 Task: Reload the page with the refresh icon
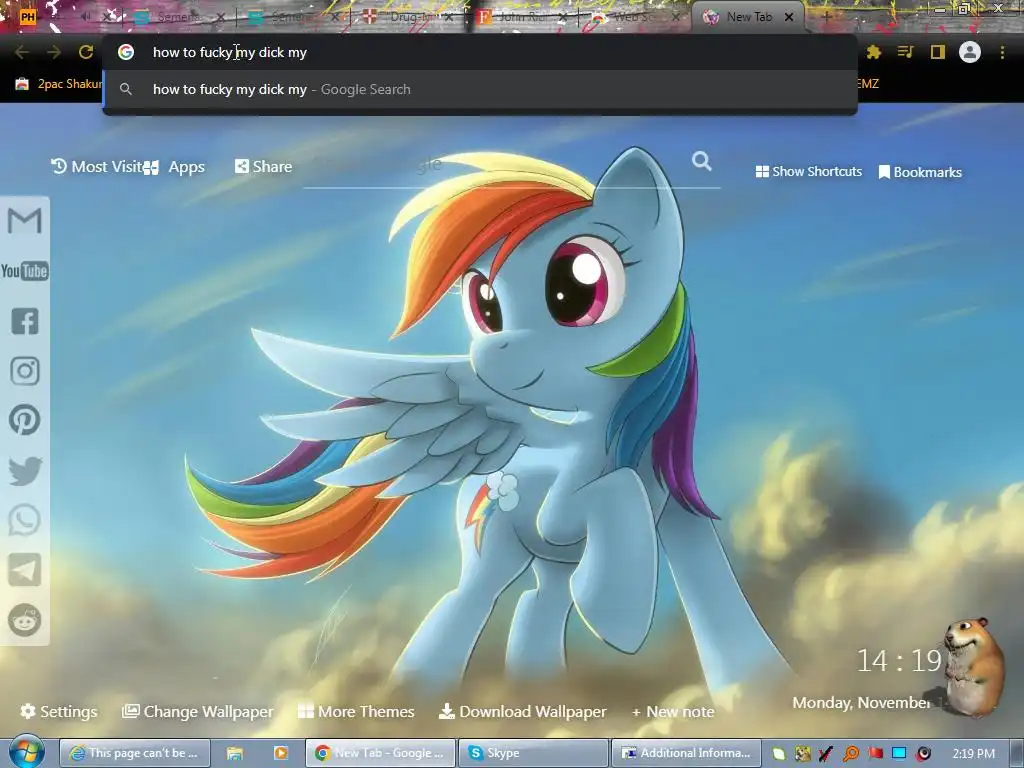tap(86, 52)
